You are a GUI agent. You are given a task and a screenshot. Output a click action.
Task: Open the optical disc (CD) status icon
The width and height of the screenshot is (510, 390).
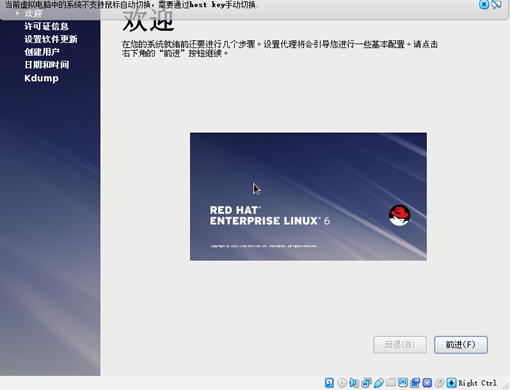[x=342, y=383]
